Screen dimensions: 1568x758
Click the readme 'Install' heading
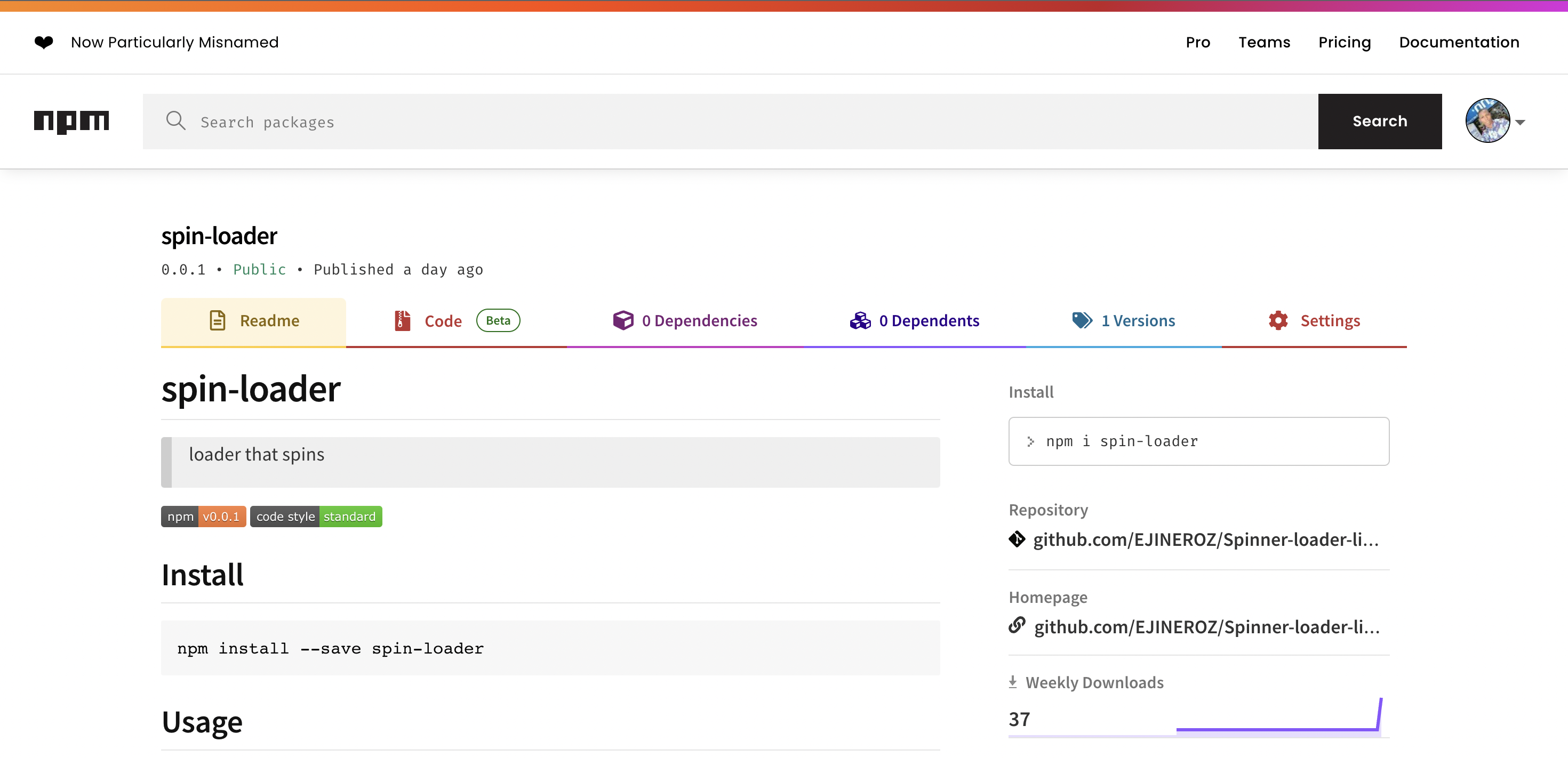coord(202,575)
